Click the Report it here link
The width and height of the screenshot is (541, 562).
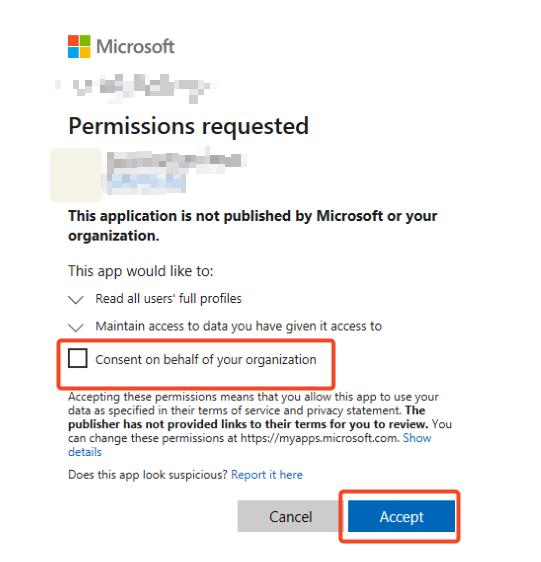(267, 475)
